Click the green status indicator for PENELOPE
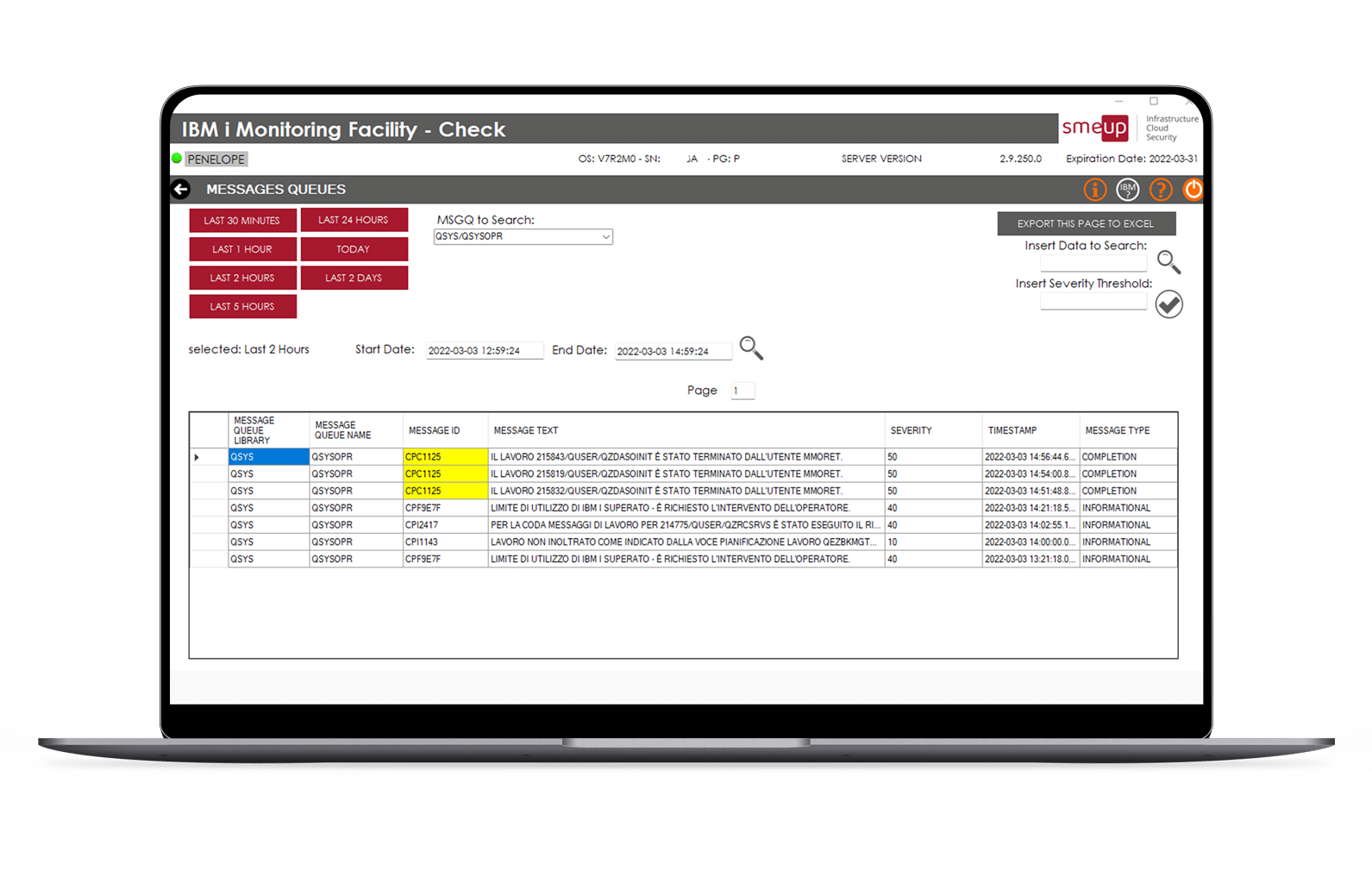 click(x=177, y=159)
